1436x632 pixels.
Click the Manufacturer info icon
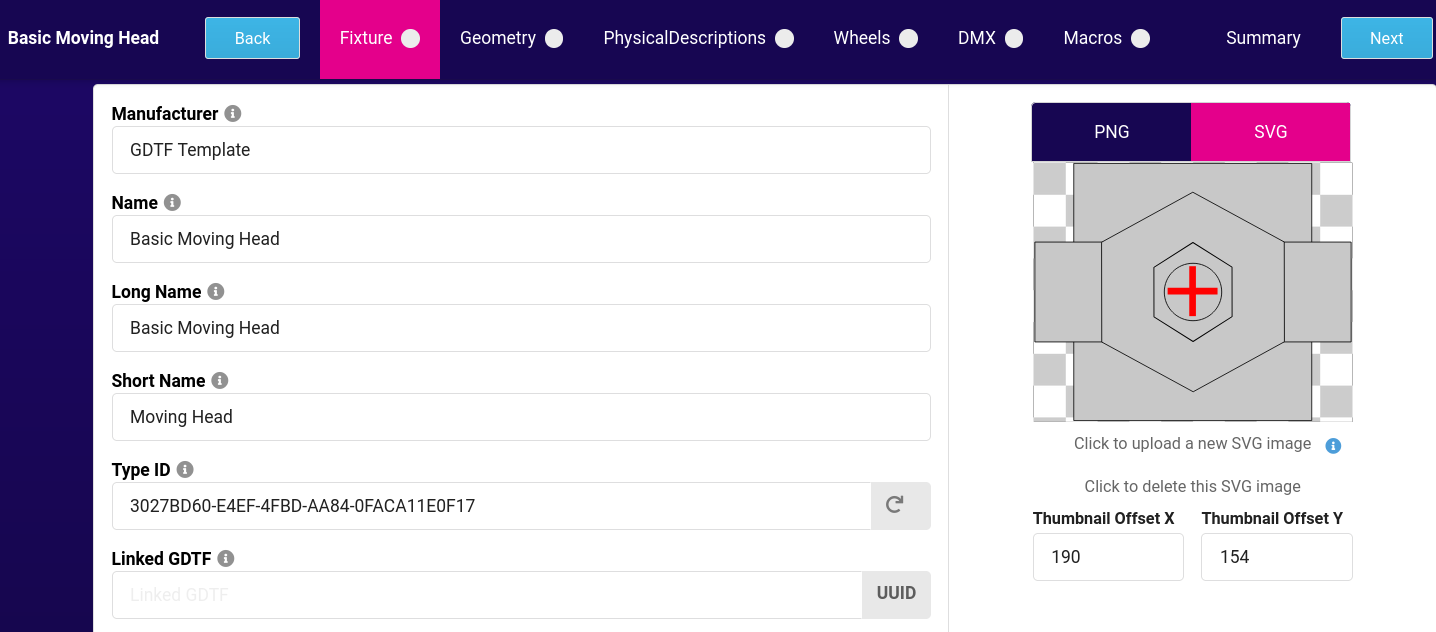click(233, 114)
